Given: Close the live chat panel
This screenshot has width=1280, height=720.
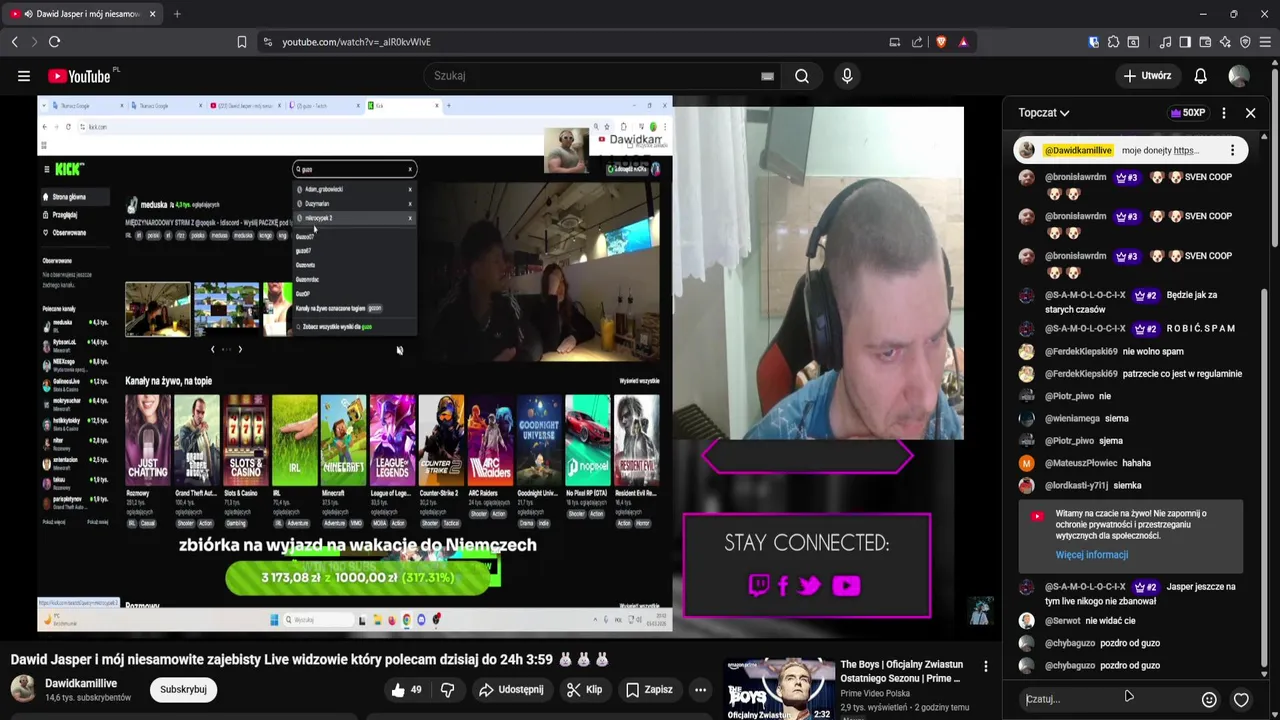Looking at the screenshot, I should [x=1250, y=113].
